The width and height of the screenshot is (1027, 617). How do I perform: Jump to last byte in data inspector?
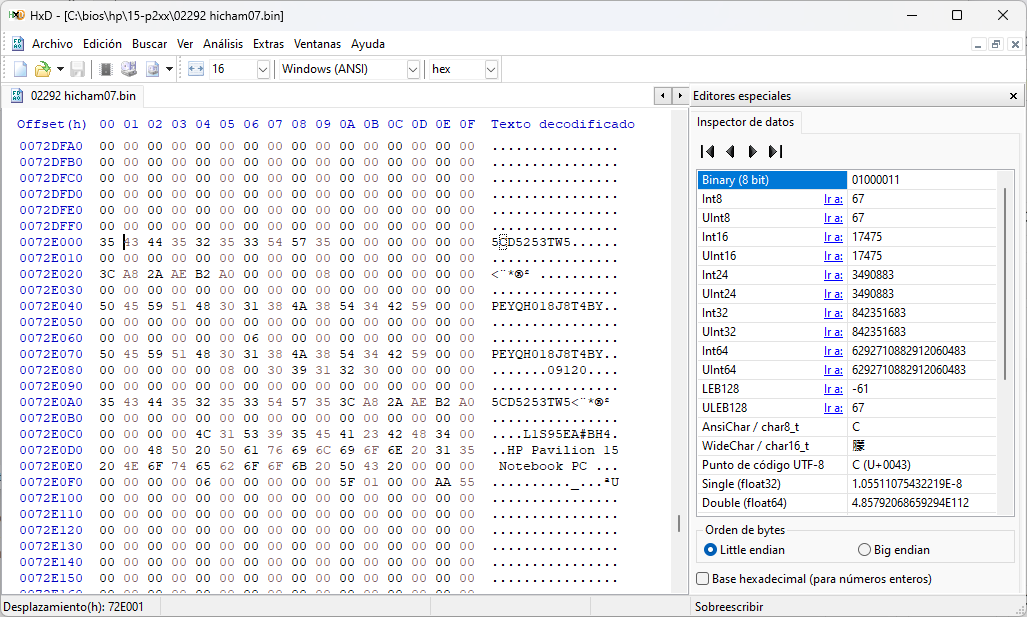(775, 152)
